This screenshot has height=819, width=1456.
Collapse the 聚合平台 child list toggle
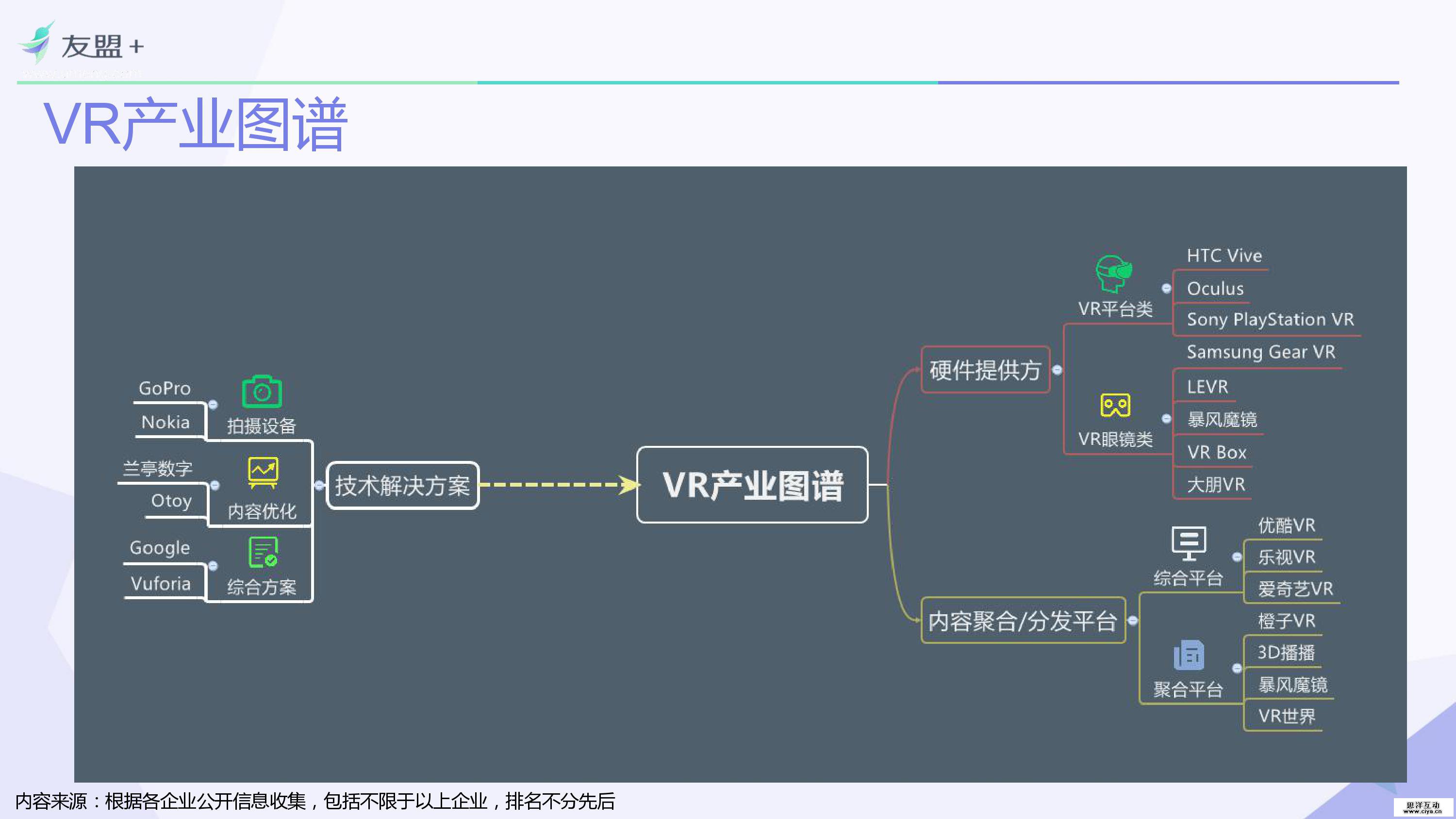(x=1237, y=668)
